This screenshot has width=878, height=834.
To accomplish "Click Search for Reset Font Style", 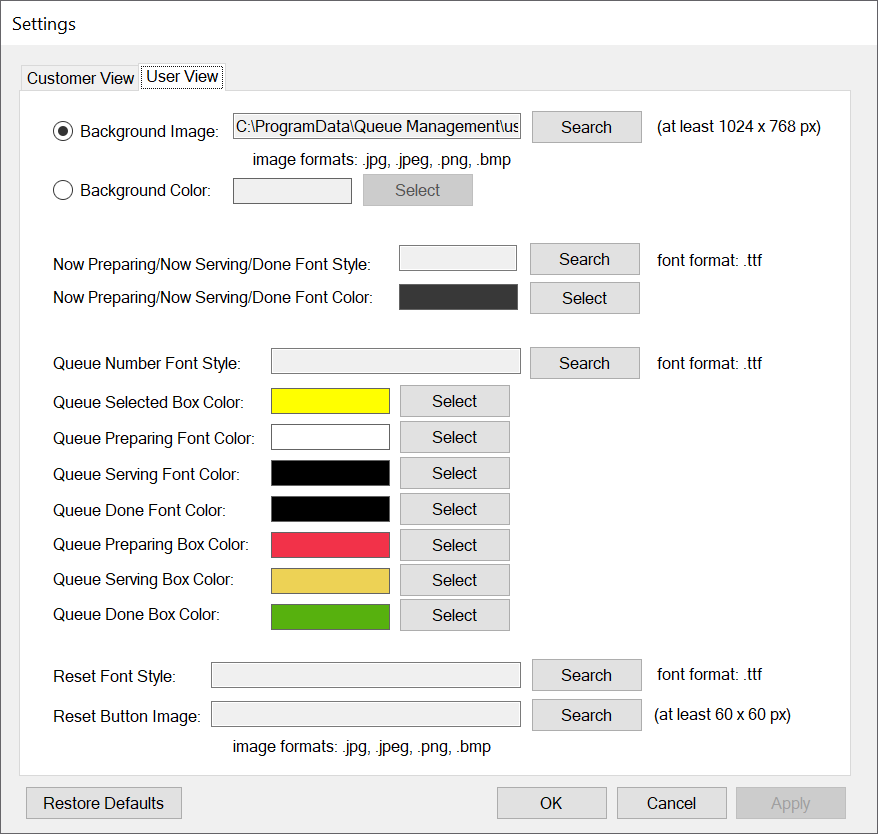I will (586, 675).
